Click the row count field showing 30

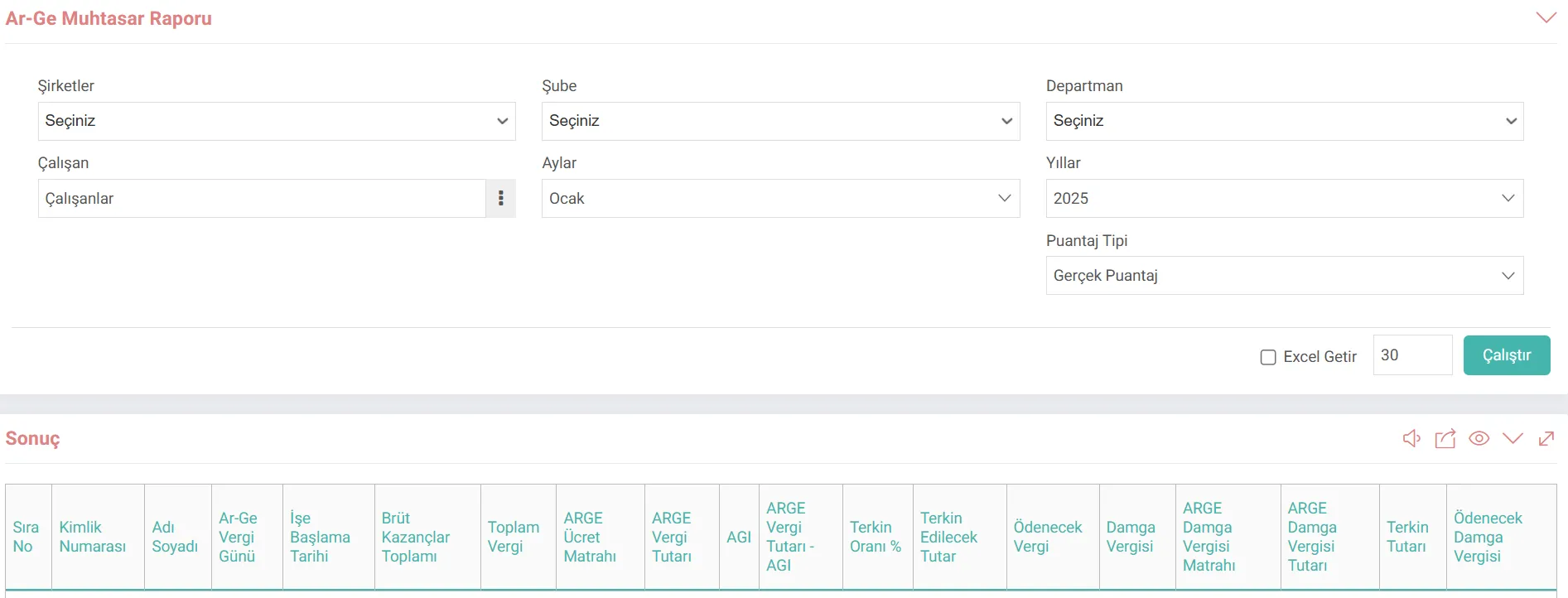click(x=1411, y=355)
